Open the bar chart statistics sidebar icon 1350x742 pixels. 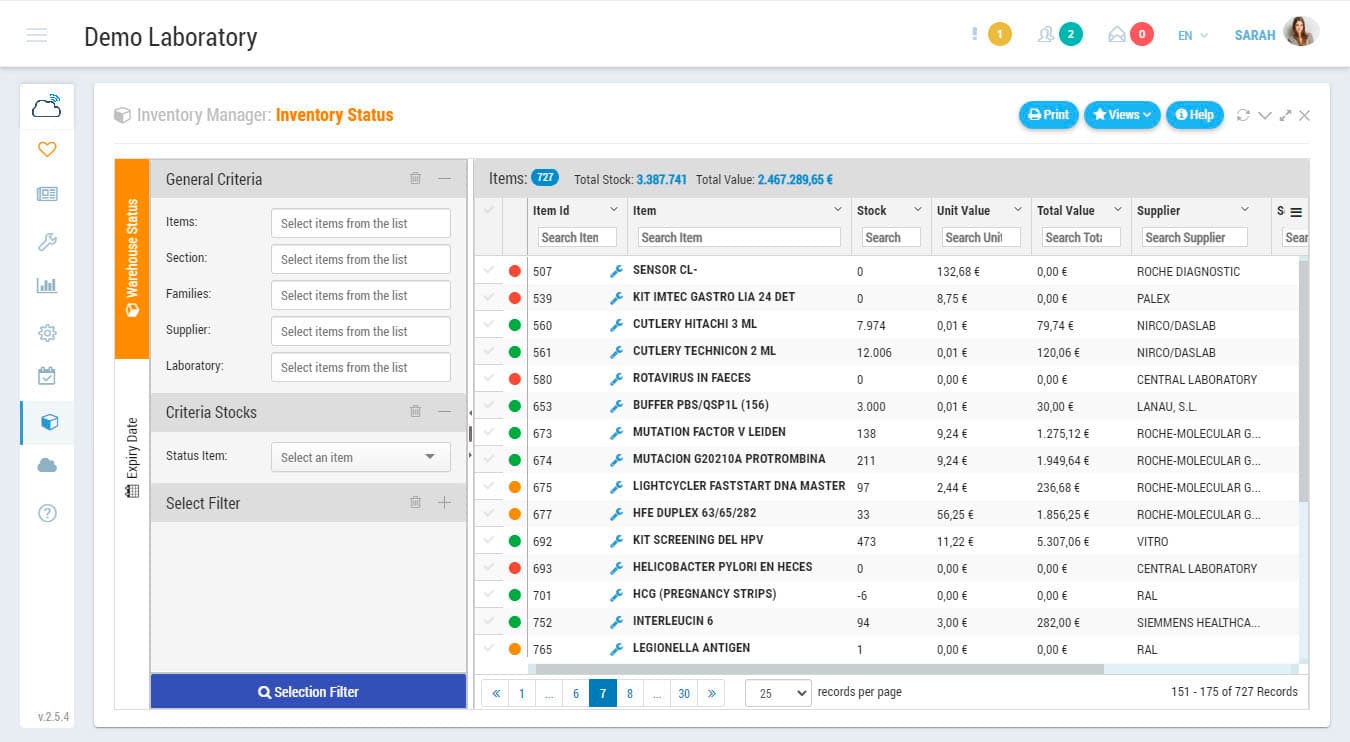47,285
